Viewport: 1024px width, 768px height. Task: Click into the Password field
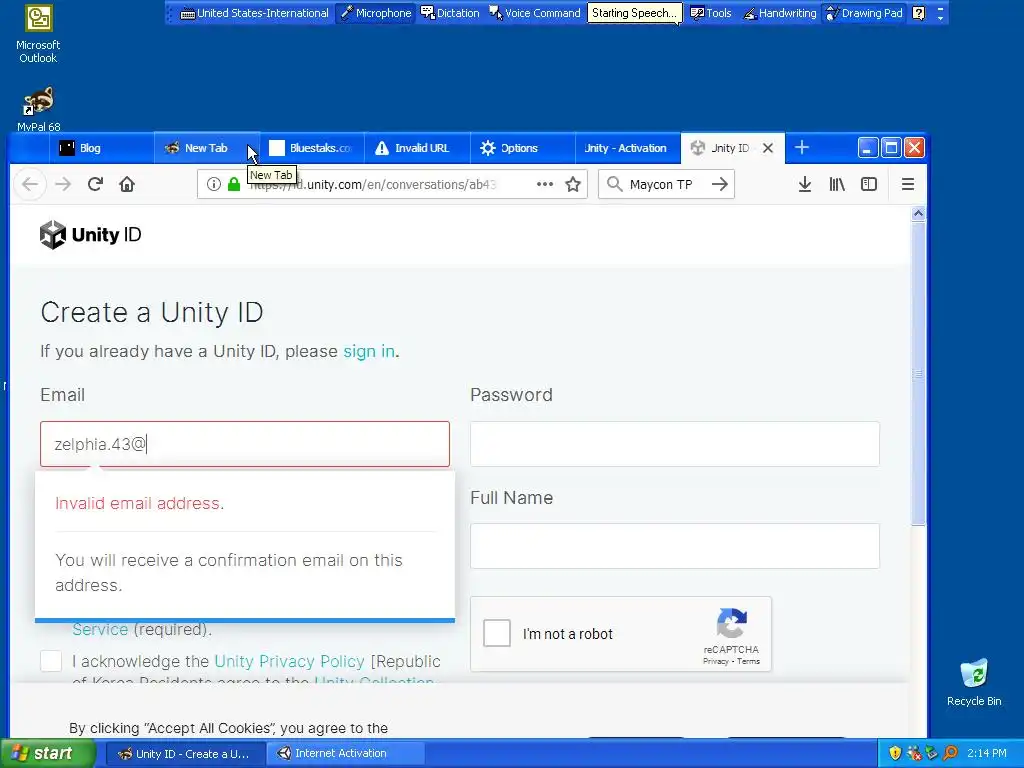click(x=675, y=444)
